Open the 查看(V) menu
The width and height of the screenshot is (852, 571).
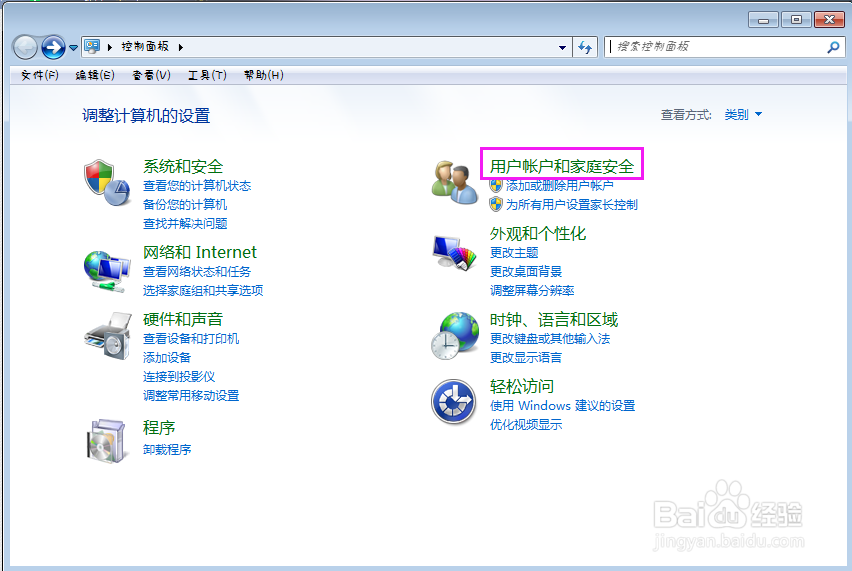pyautogui.click(x=151, y=75)
